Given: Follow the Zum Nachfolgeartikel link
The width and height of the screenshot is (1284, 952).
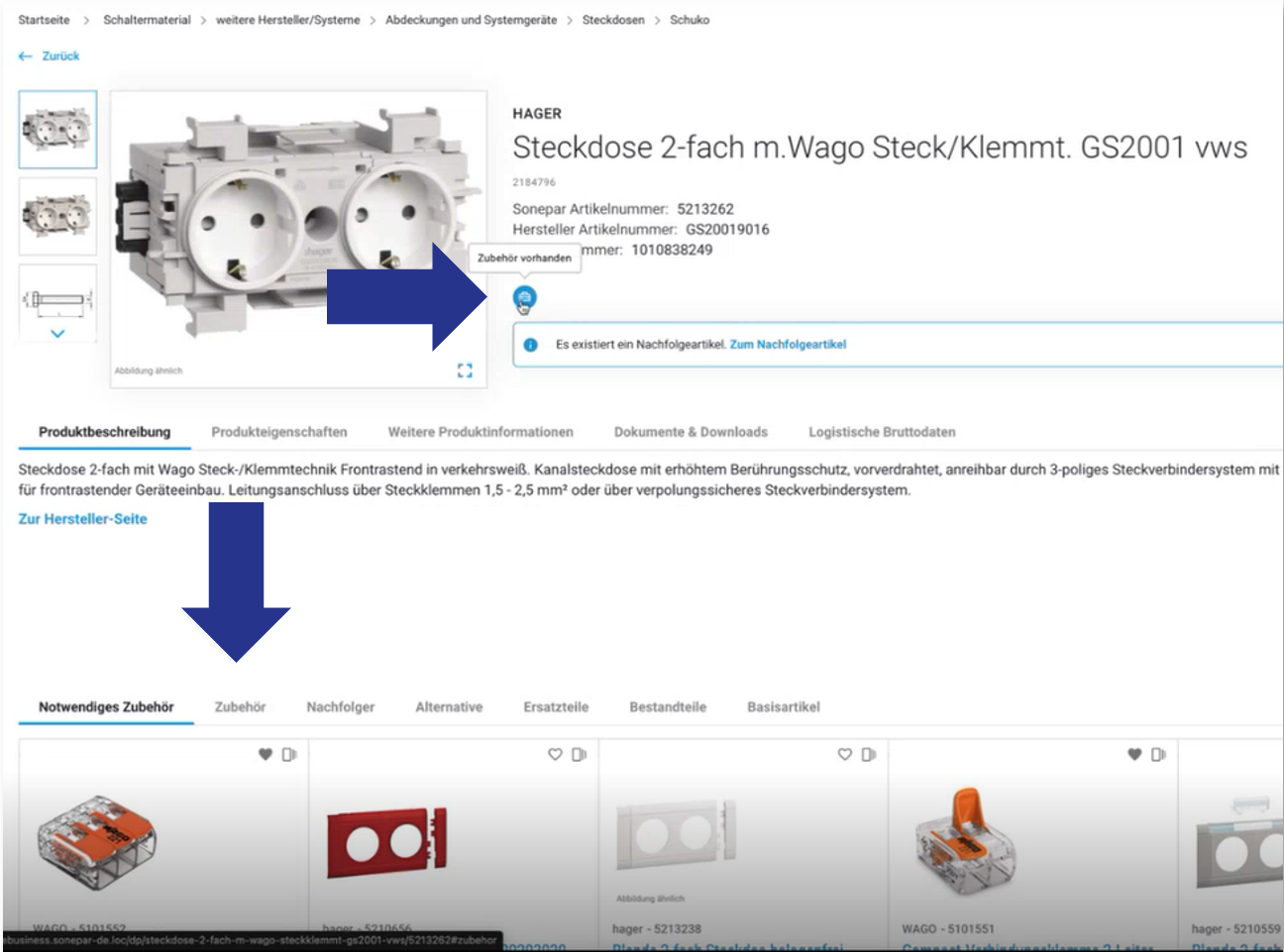Looking at the screenshot, I should (x=788, y=345).
